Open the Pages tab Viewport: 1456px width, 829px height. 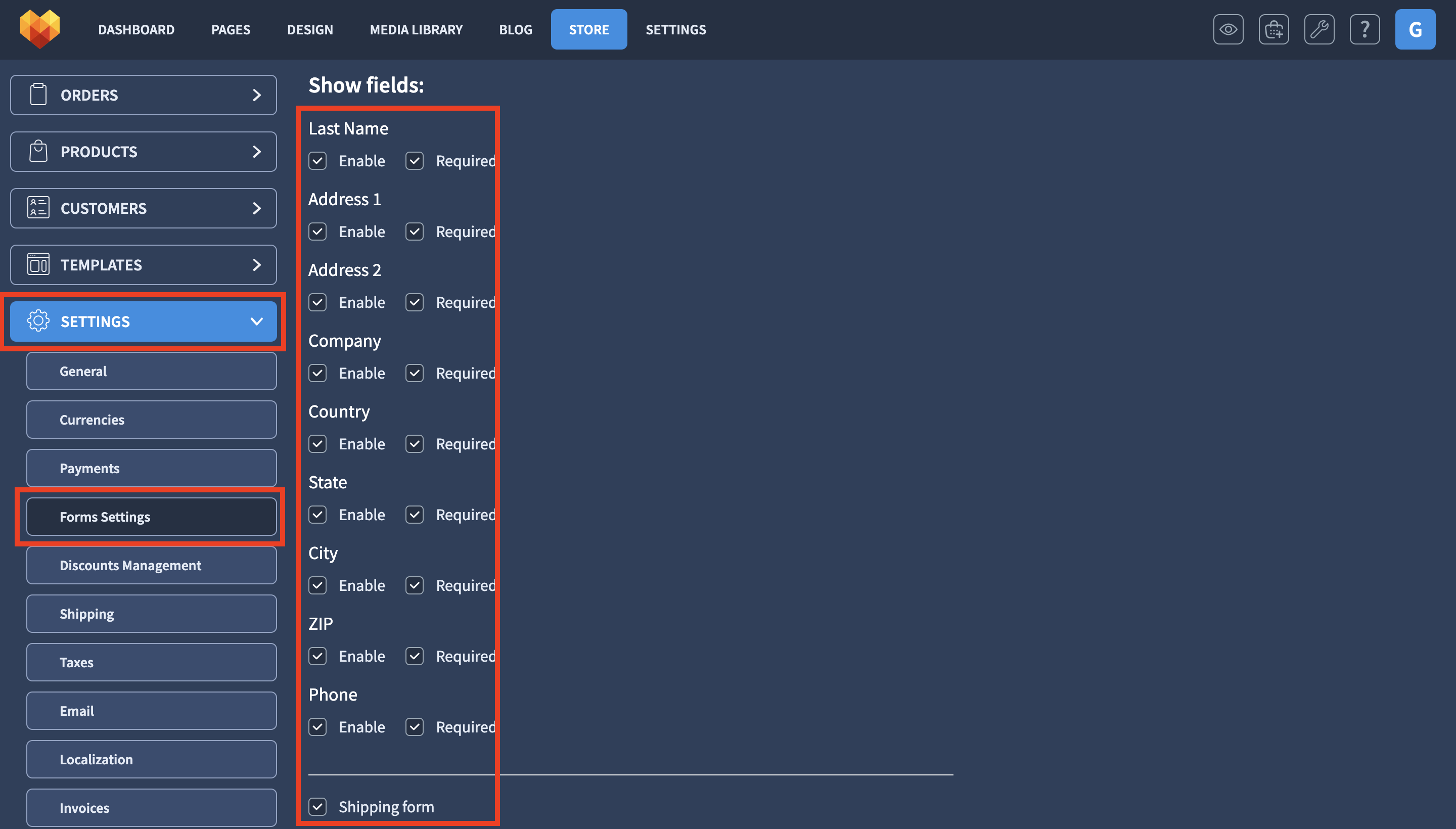(x=231, y=30)
